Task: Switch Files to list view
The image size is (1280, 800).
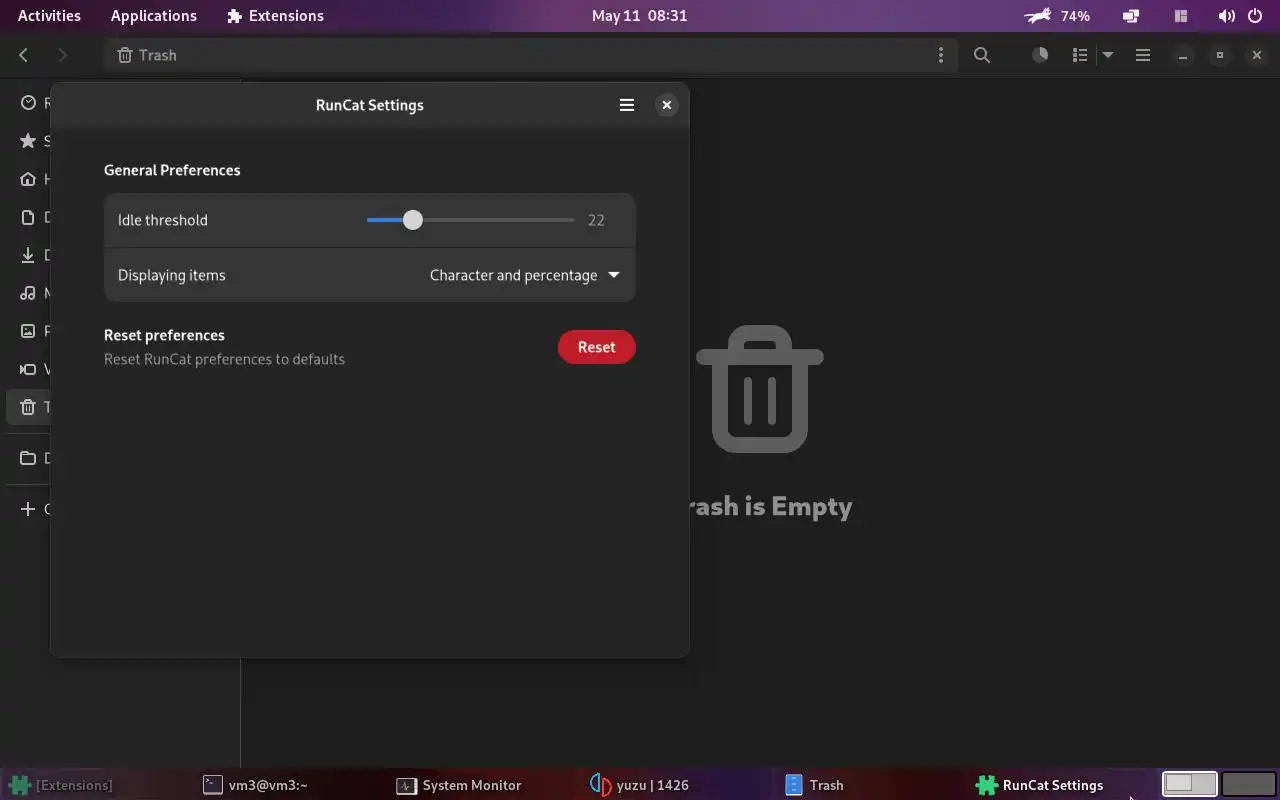Action: (1080, 55)
